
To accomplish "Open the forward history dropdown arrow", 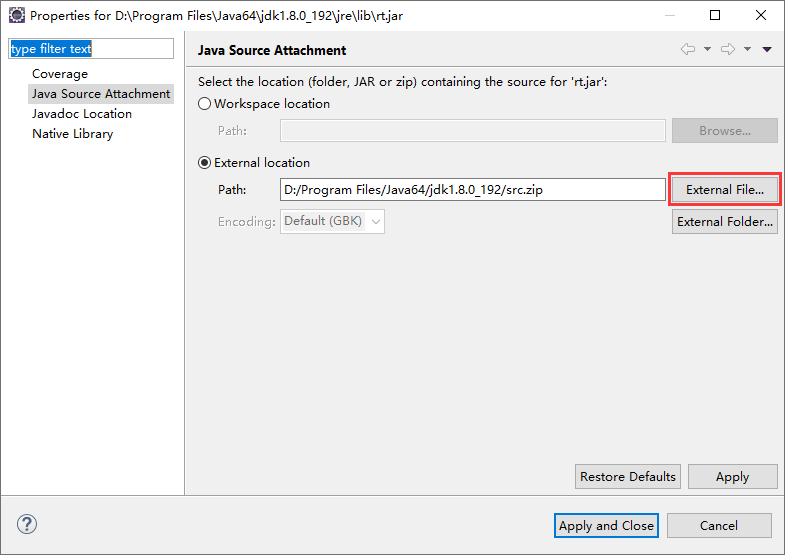I will click(x=747, y=50).
